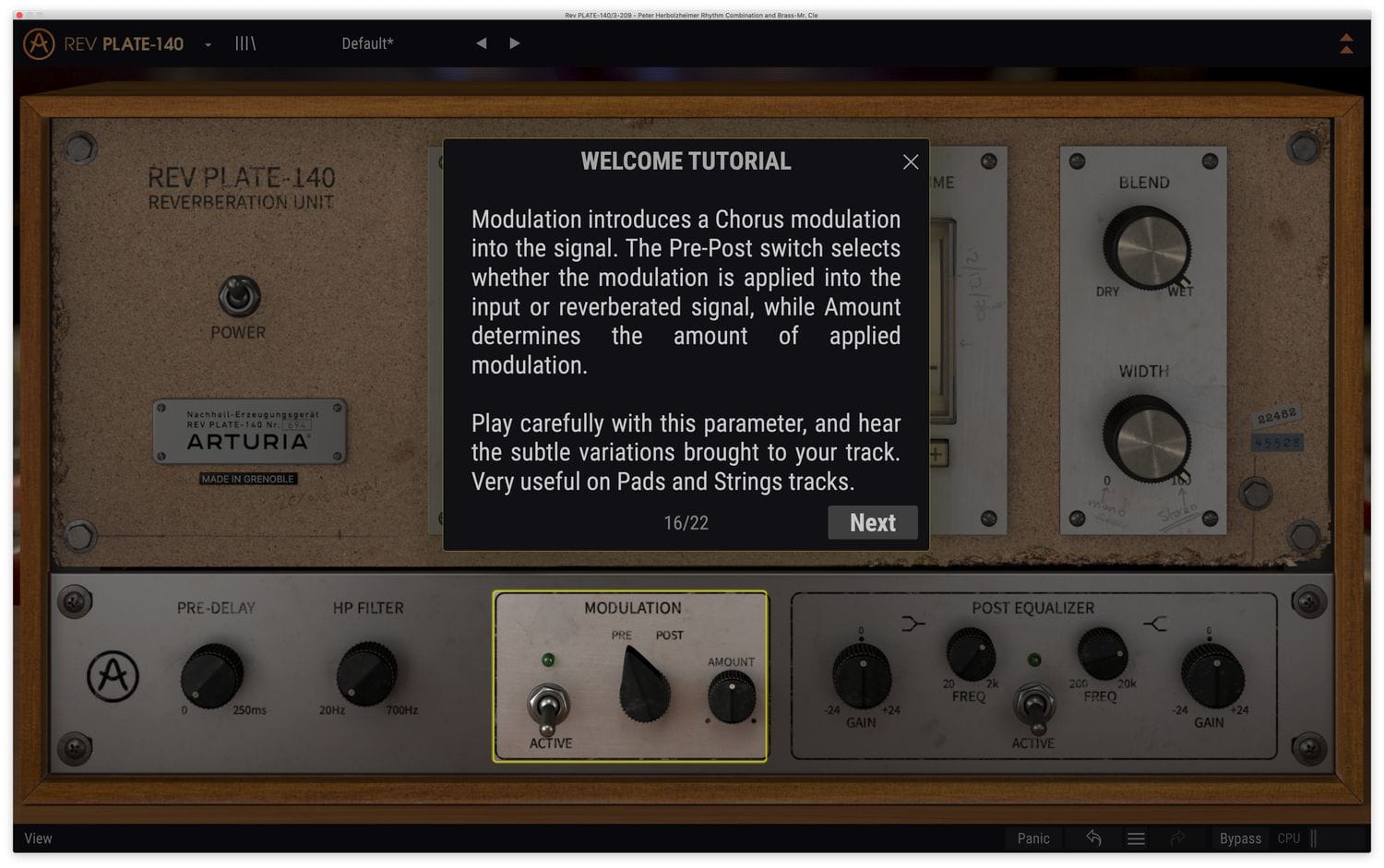This screenshot has height=868, width=1384.
Task: Click the ARTURIA nameplate badge
Action: [249, 431]
